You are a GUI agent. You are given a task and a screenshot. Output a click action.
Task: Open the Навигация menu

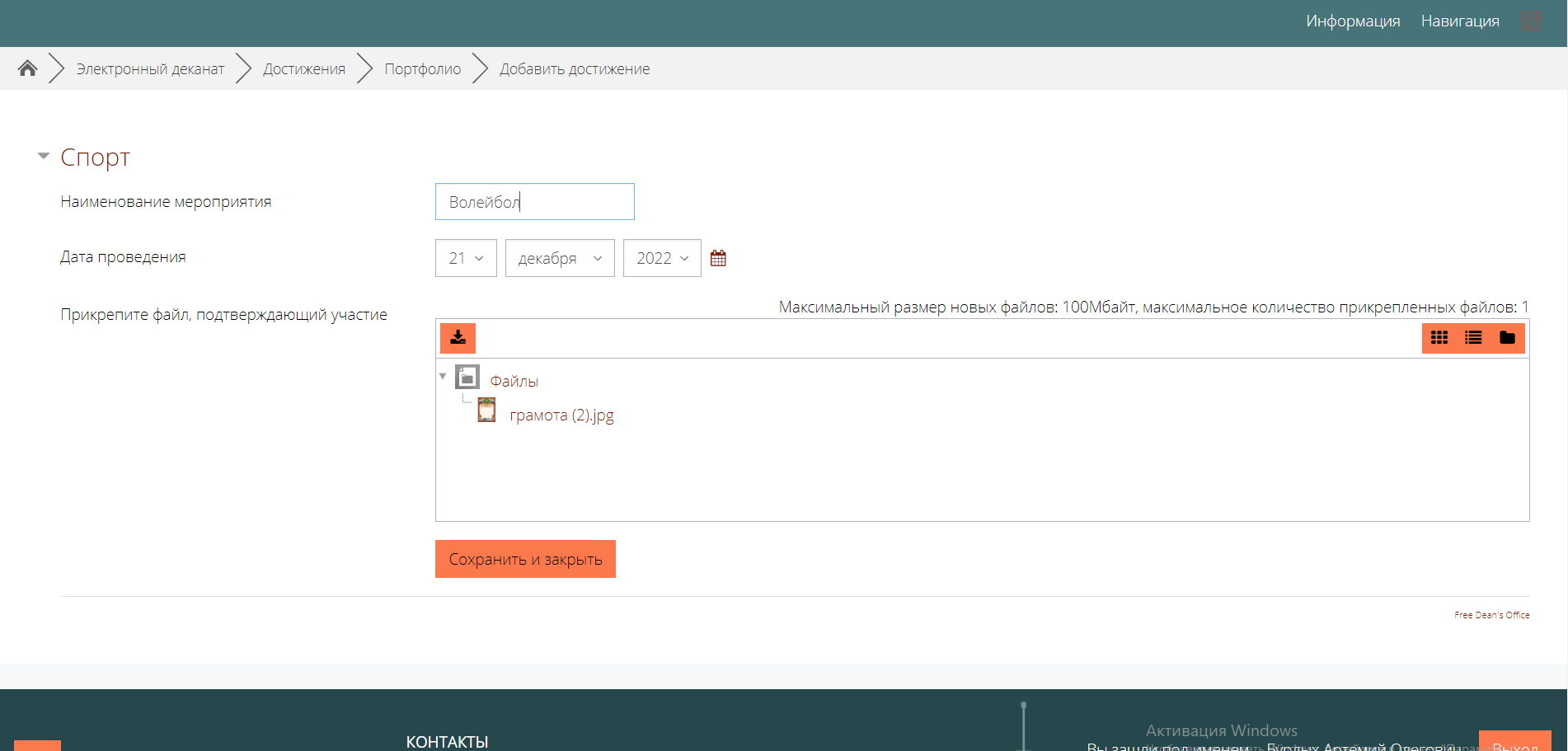1459,21
